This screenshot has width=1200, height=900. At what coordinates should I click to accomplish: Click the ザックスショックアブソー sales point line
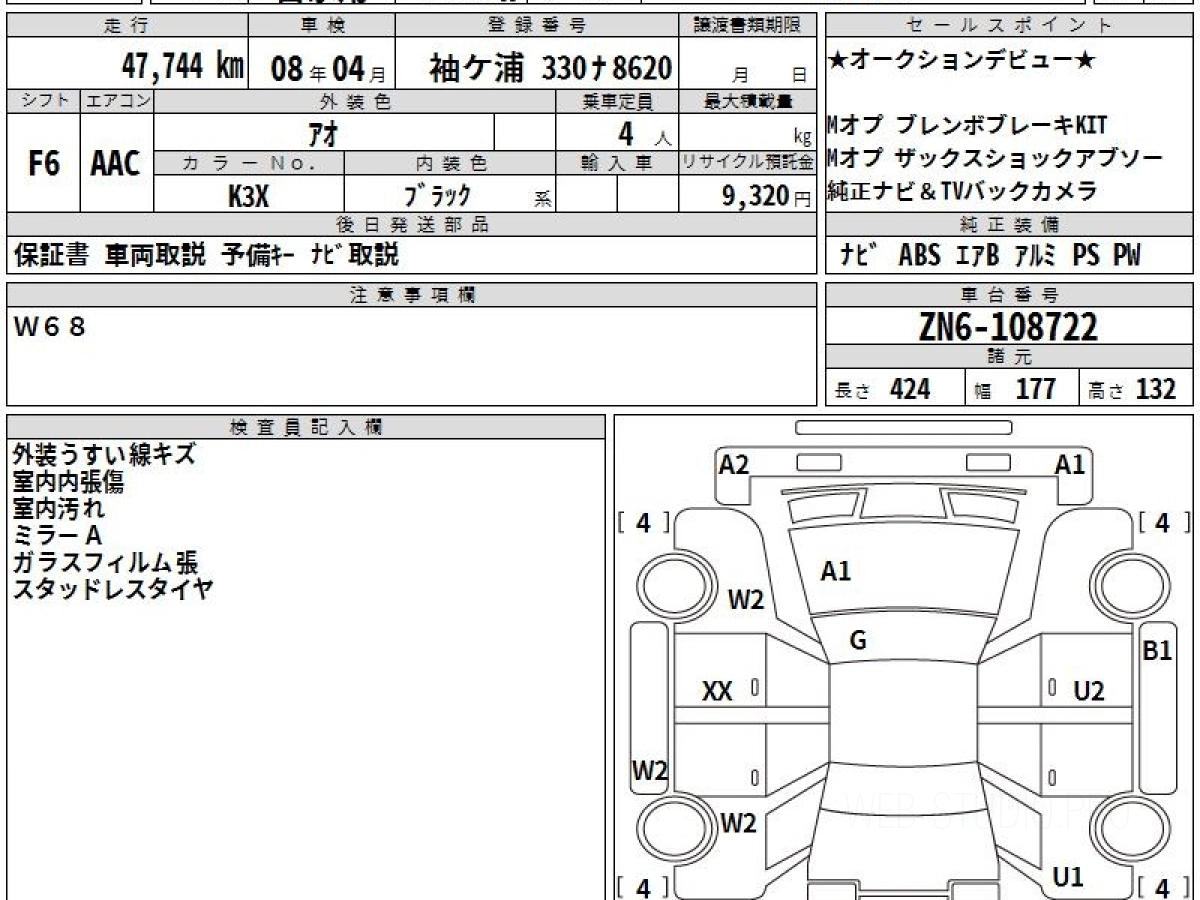click(995, 158)
